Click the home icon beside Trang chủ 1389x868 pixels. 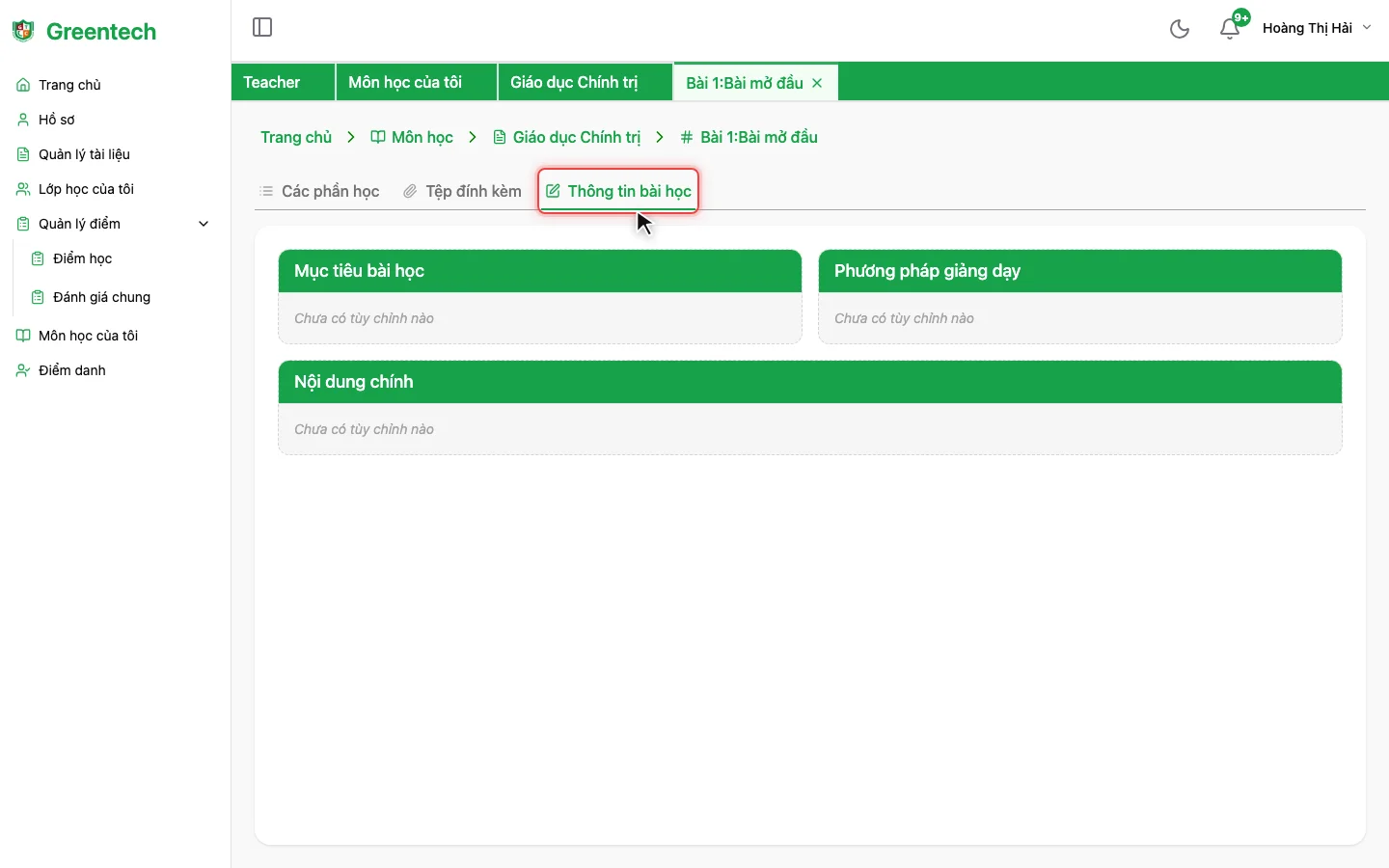(23, 85)
